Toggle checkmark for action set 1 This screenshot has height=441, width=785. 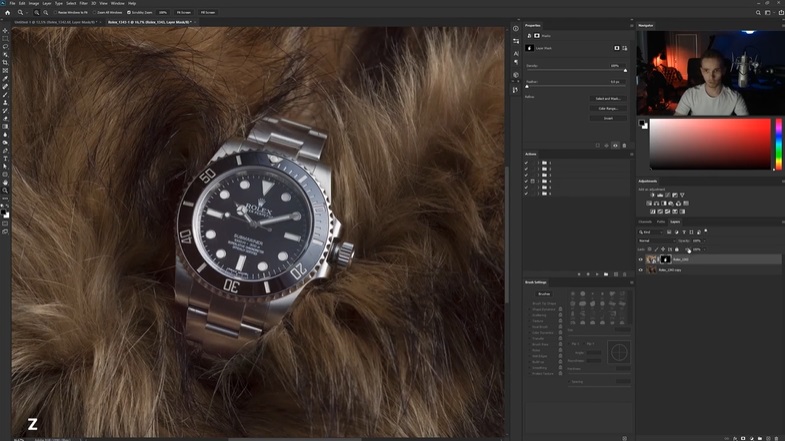pyautogui.click(x=526, y=163)
